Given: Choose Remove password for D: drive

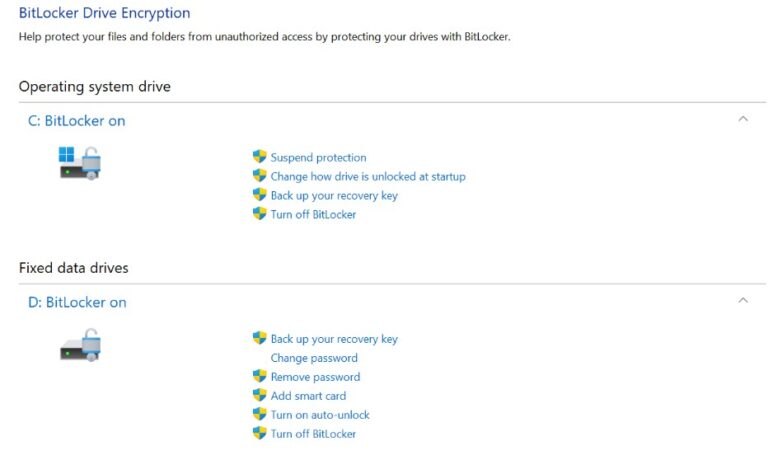Looking at the screenshot, I should [x=315, y=377].
